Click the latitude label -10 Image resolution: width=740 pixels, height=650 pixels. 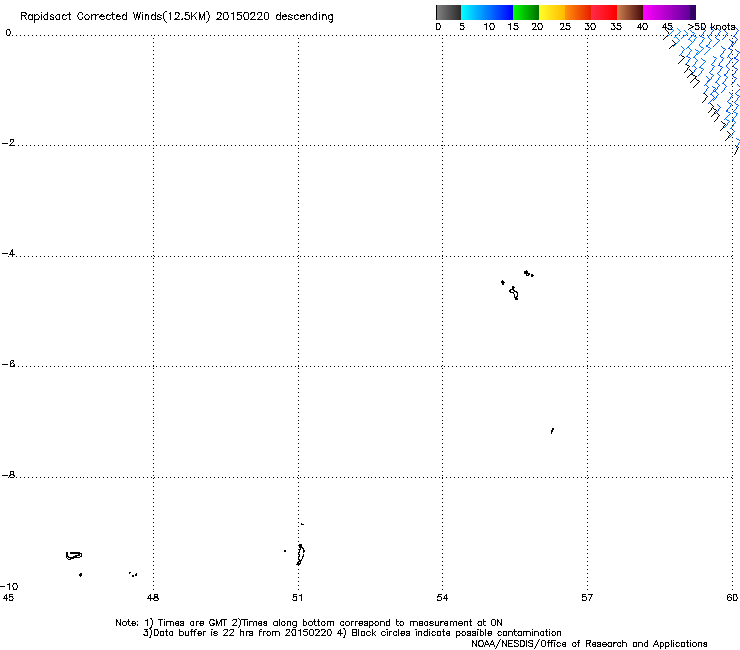(9, 586)
